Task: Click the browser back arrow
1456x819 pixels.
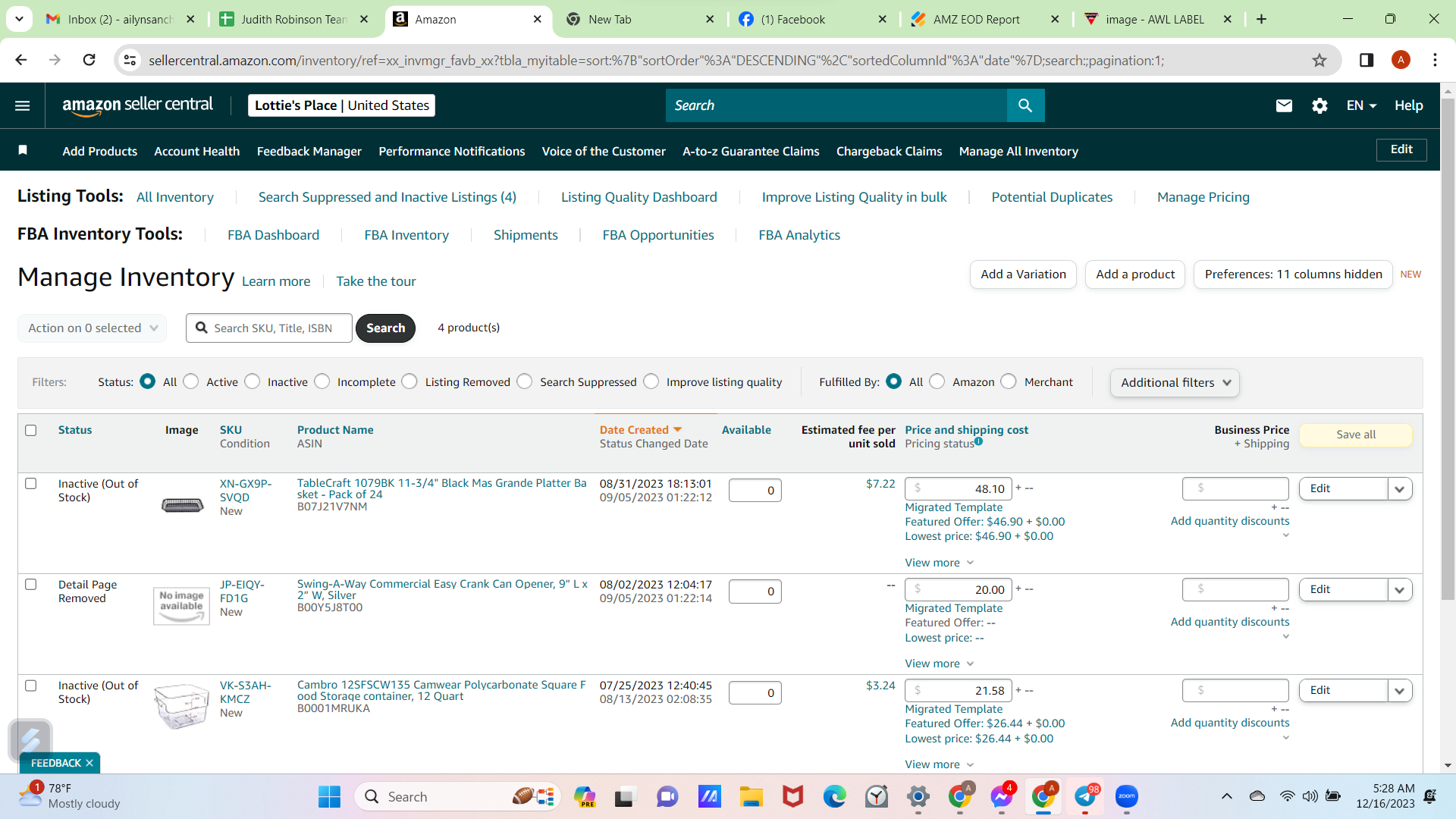Action: click(21, 60)
